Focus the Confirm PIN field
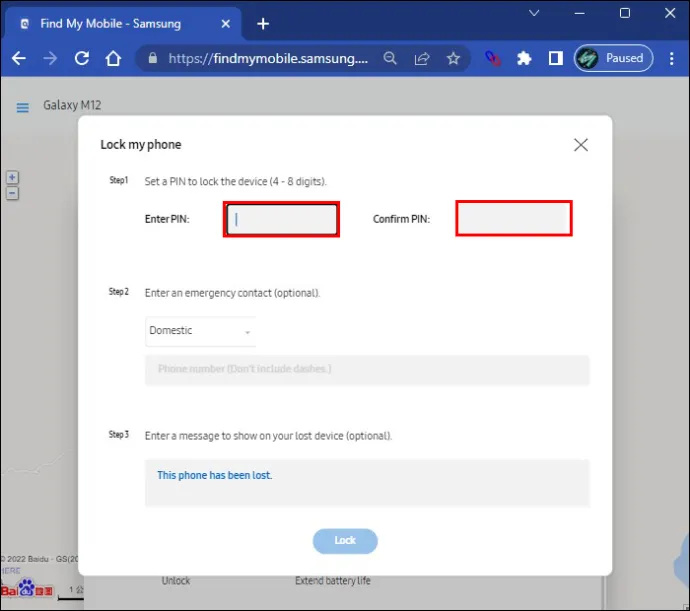 [x=514, y=218]
